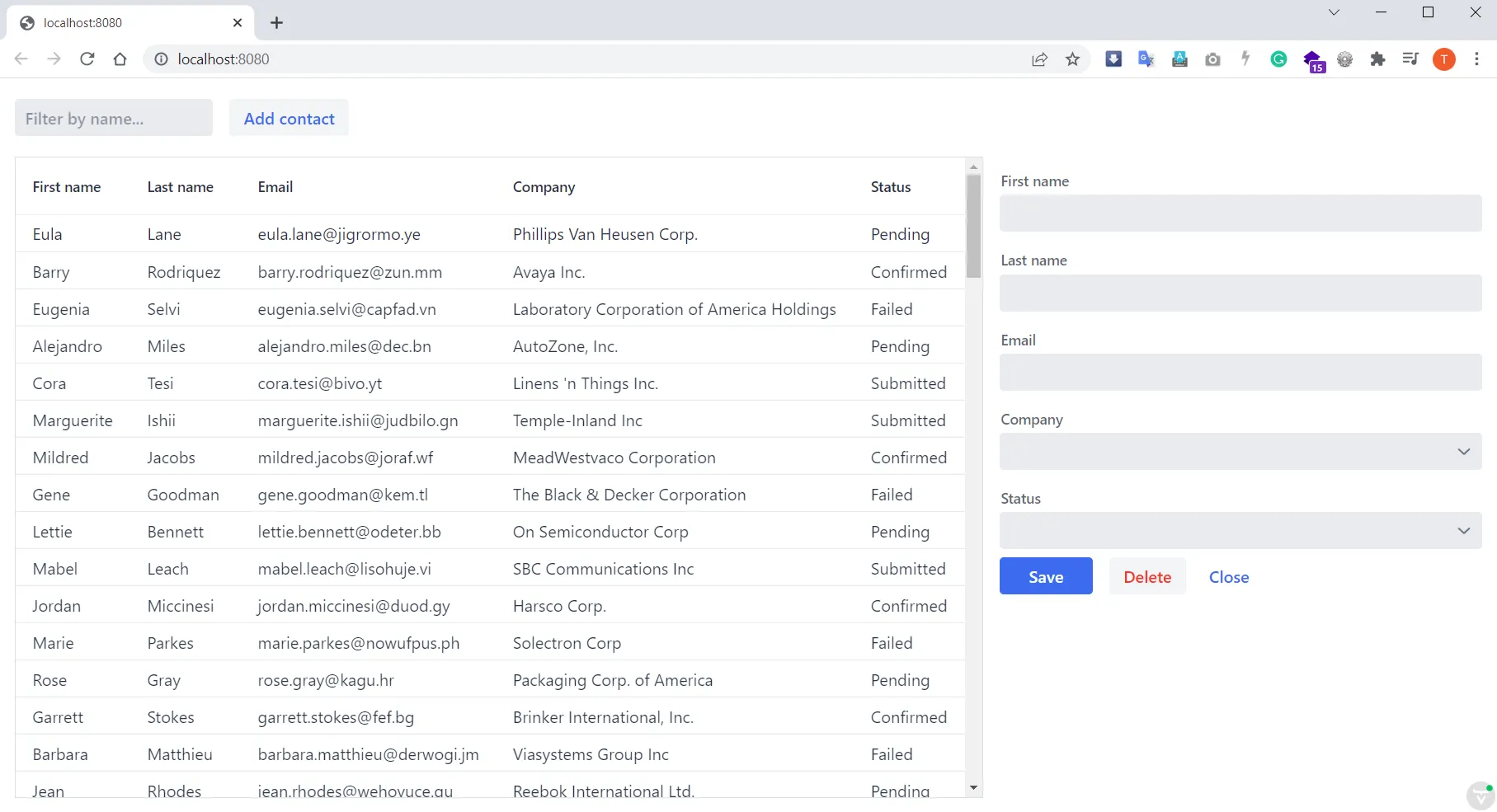The image size is (1497, 812).
Task: Click the purple extension with badge 15
Action: (x=1313, y=59)
